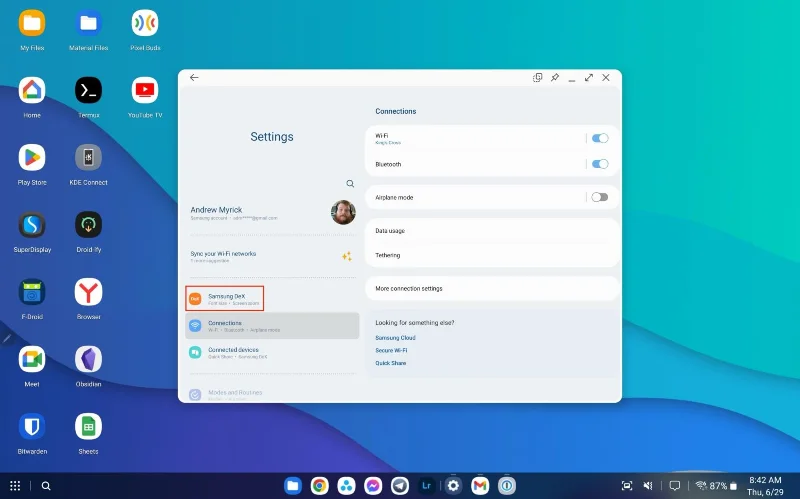
Task: Take a screenshot using the taskbar capture icon
Action: click(627, 486)
